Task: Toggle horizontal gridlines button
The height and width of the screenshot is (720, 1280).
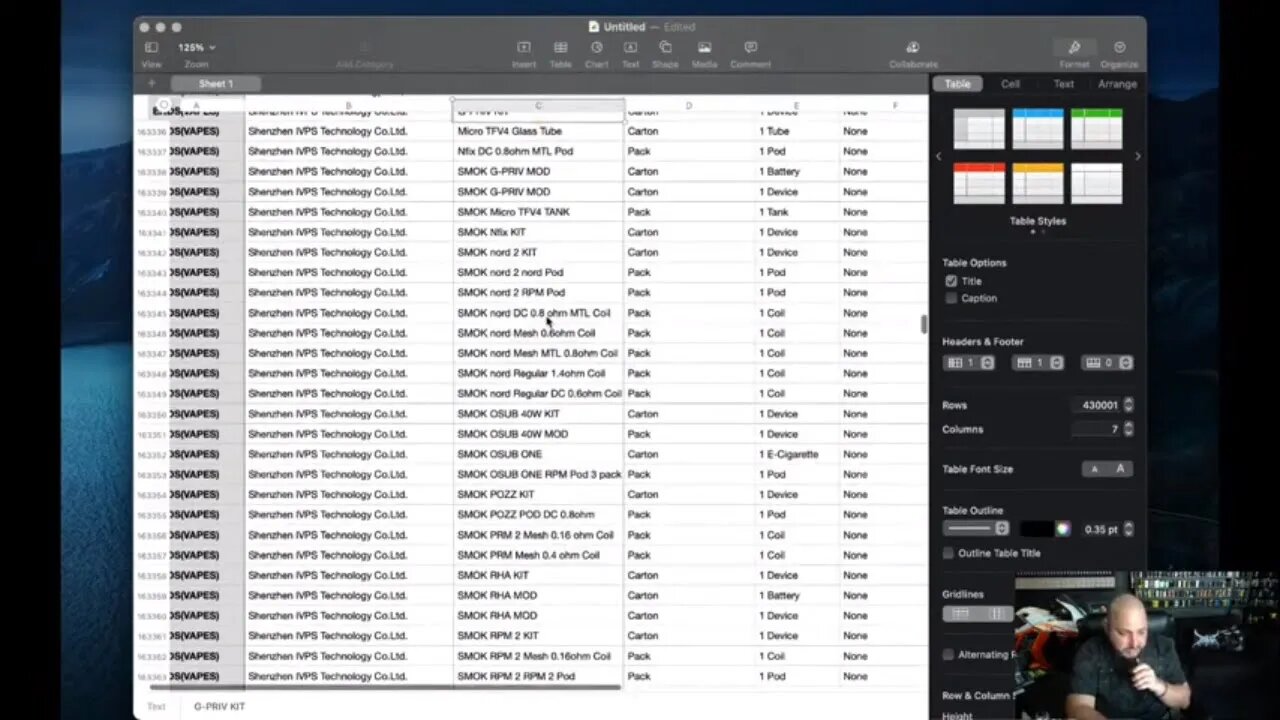Action: [x=961, y=614]
